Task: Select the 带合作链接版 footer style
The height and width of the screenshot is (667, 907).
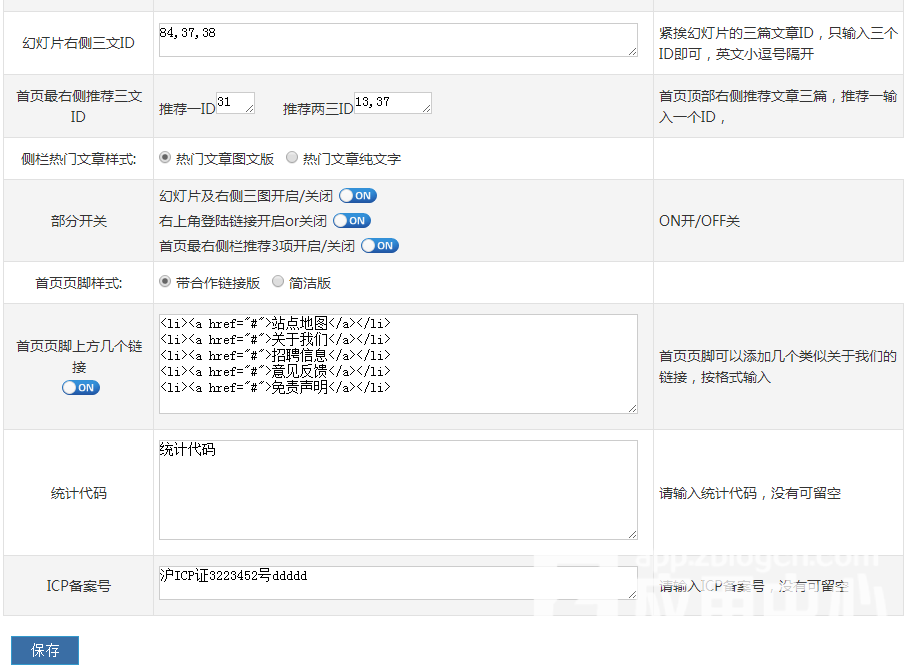Action: [x=165, y=282]
